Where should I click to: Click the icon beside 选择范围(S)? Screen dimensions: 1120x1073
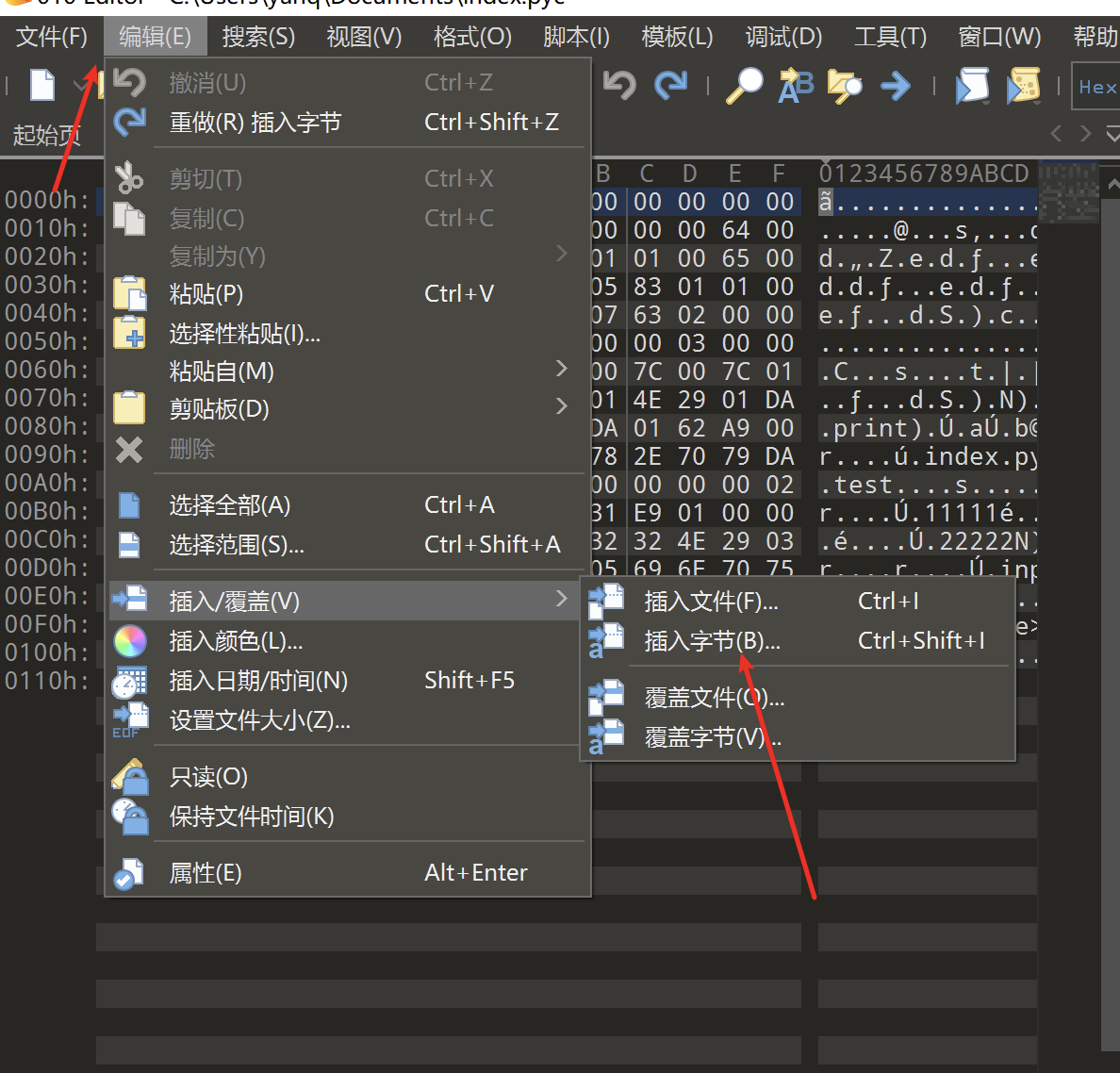[129, 544]
